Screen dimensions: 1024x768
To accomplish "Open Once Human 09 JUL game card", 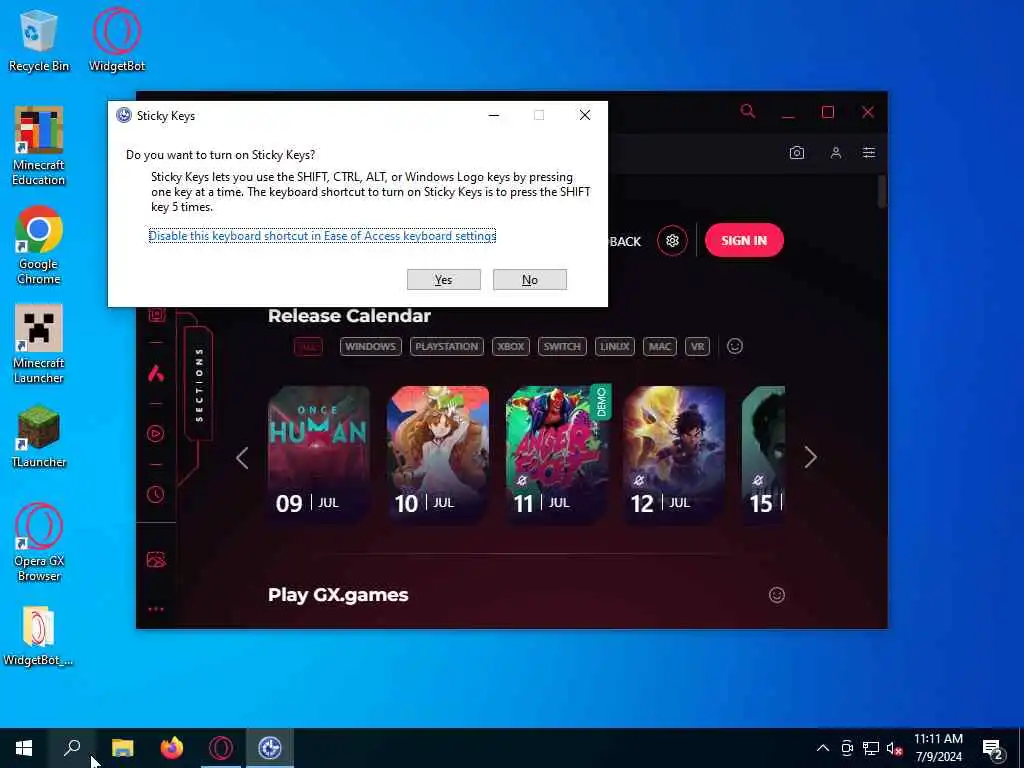I will point(319,454).
